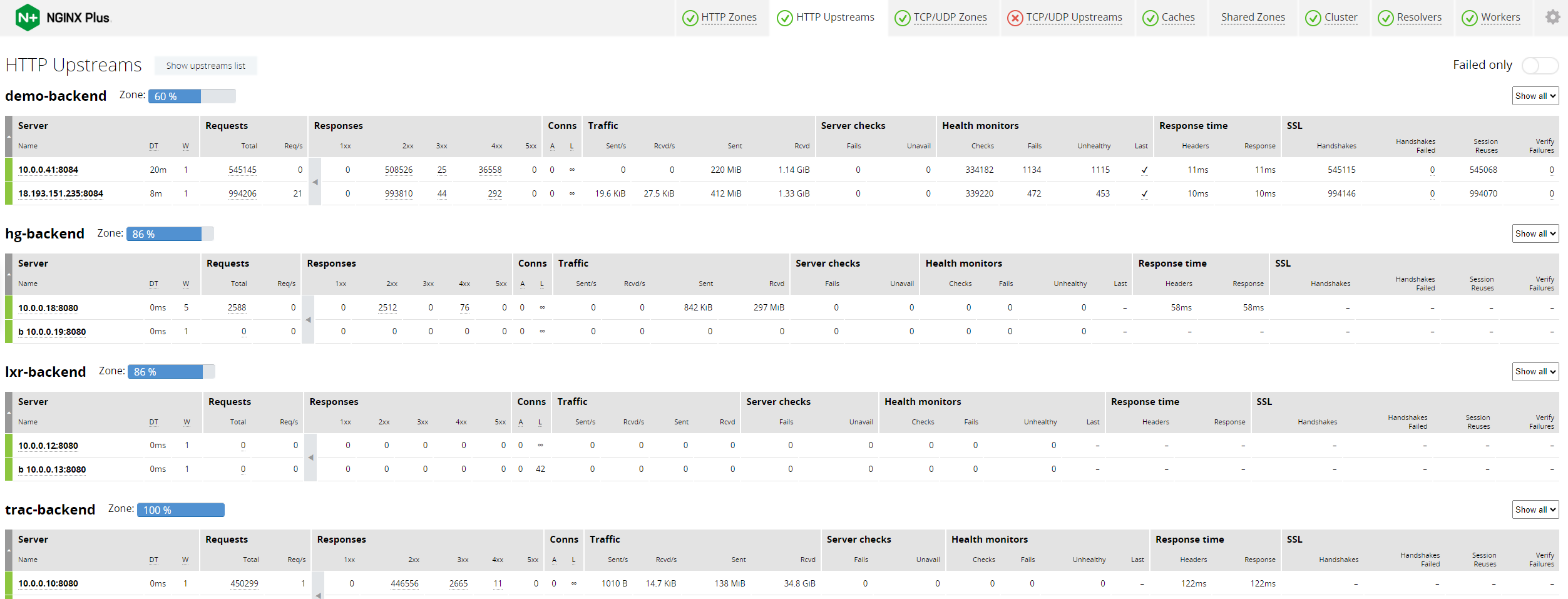Click the trac-backend 100 % zone usage bar
Screen dimensions: 1568x599
click(x=180, y=510)
